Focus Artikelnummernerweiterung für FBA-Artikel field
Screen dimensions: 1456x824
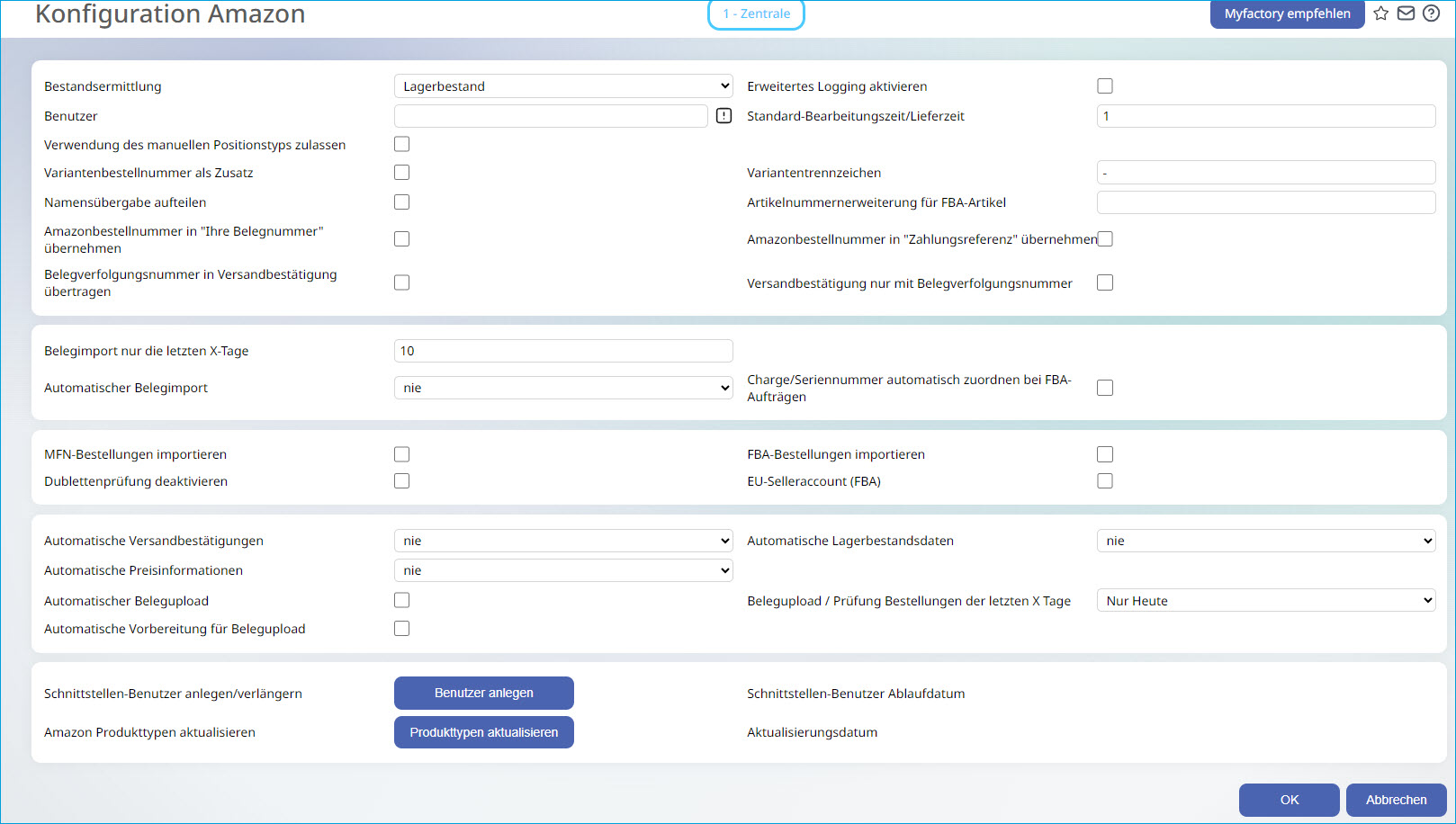click(1266, 202)
